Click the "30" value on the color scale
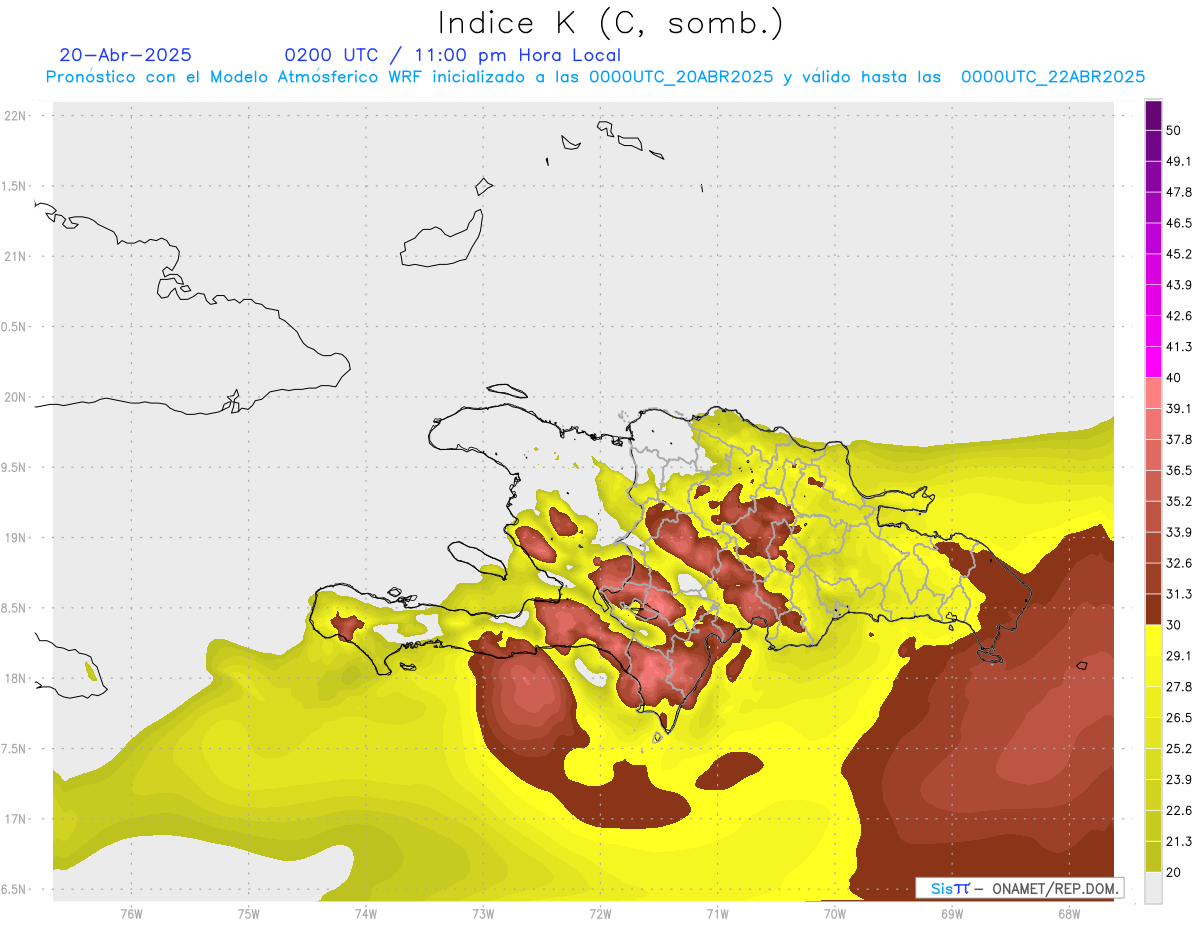Image resolution: width=1200 pixels, height=927 pixels. coord(1173,625)
